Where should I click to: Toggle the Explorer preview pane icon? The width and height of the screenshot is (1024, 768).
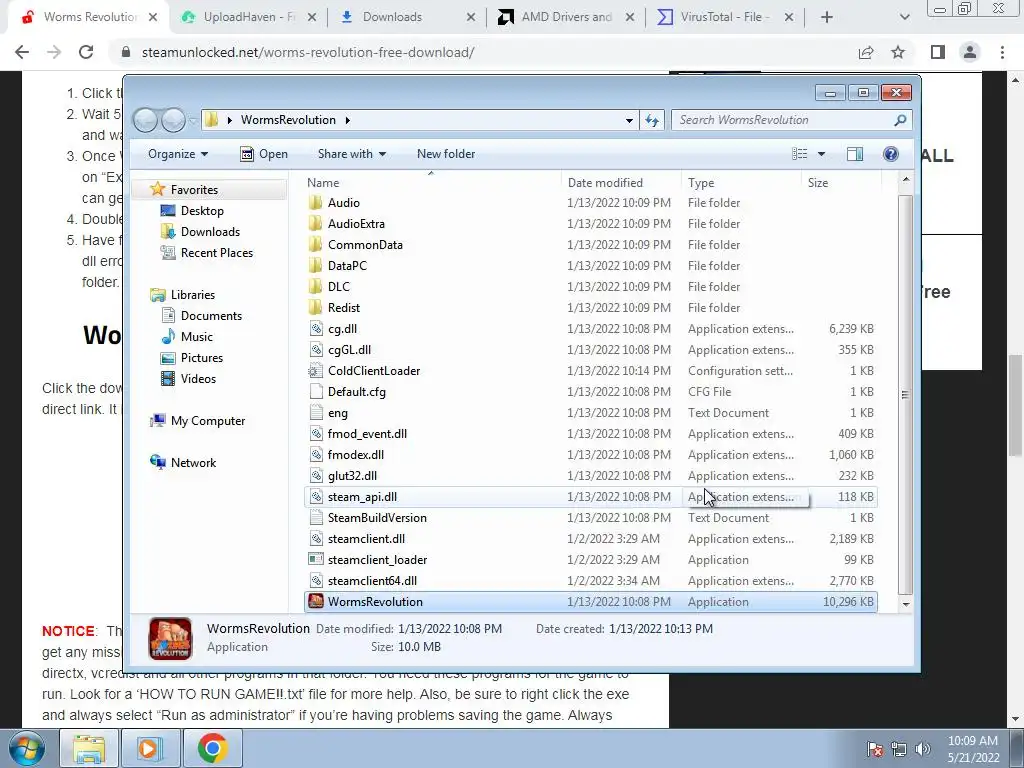click(x=854, y=154)
